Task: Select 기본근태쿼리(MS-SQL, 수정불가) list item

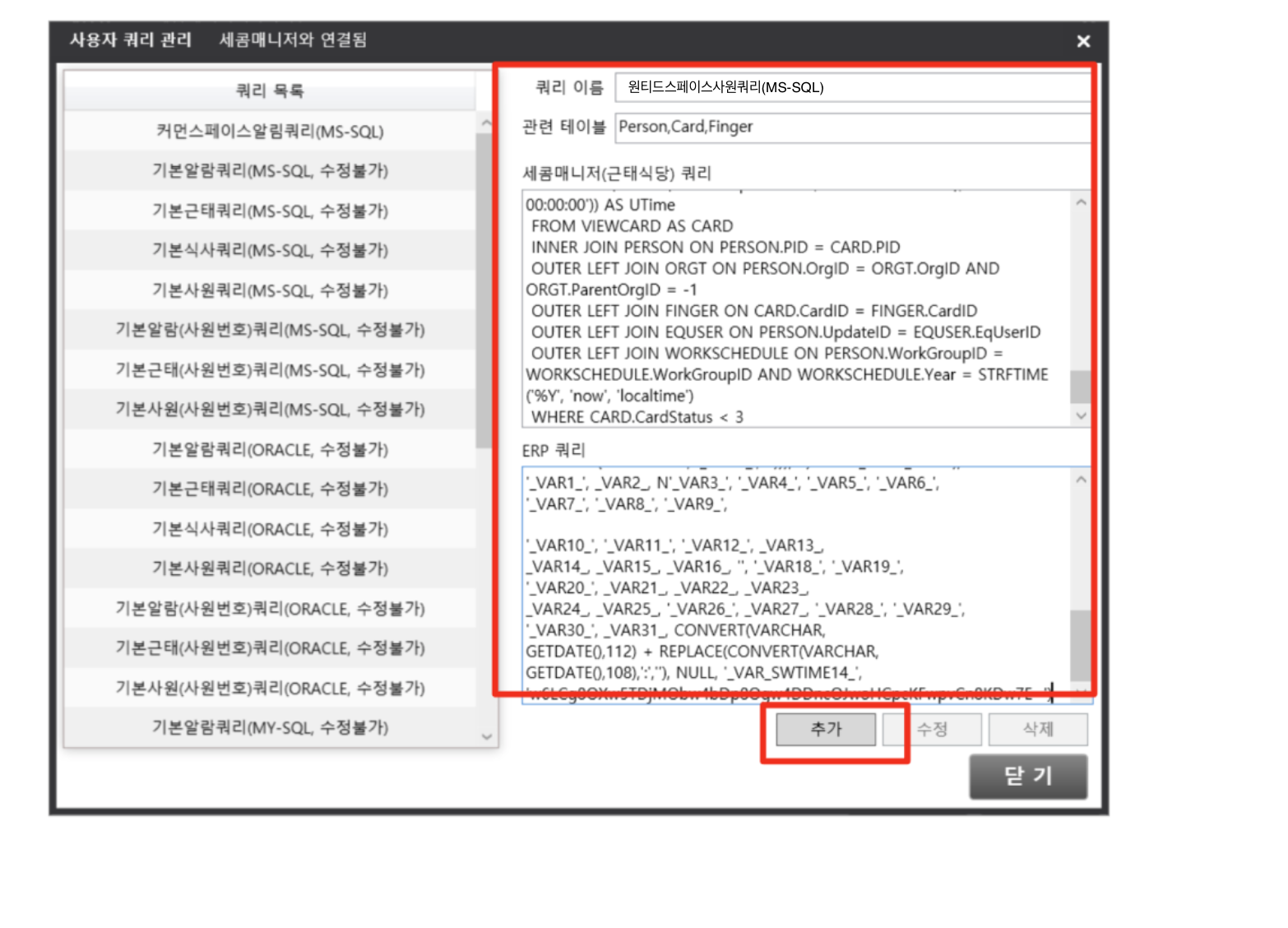Action: (x=270, y=211)
